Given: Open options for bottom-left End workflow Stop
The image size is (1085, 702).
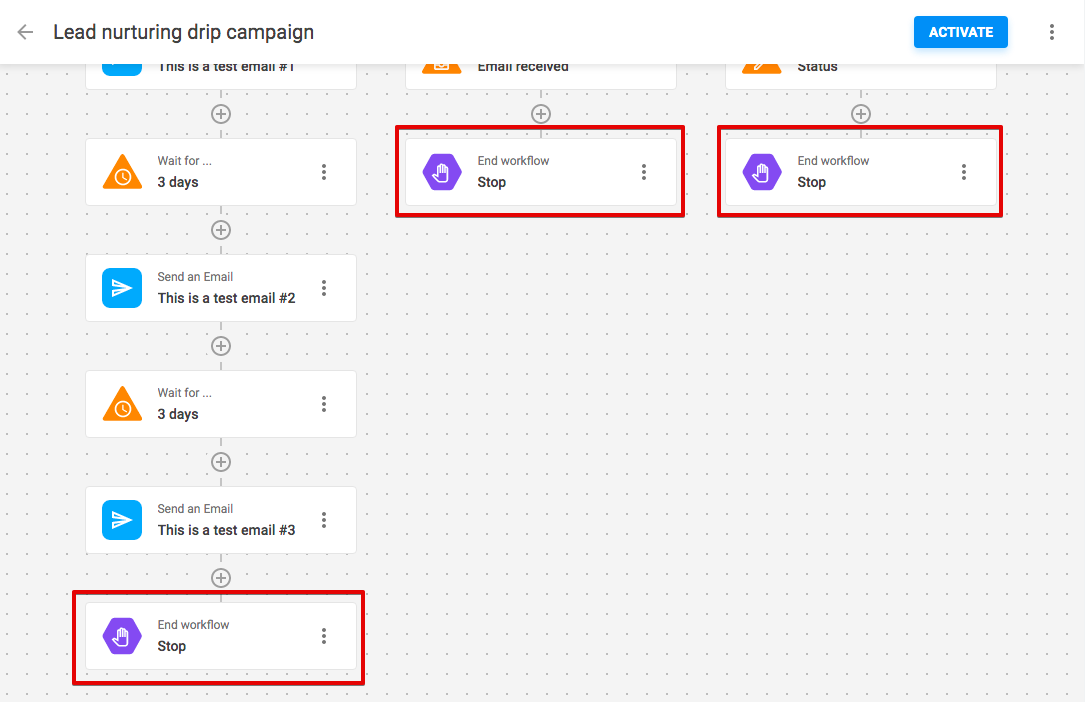Looking at the screenshot, I should (x=324, y=636).
